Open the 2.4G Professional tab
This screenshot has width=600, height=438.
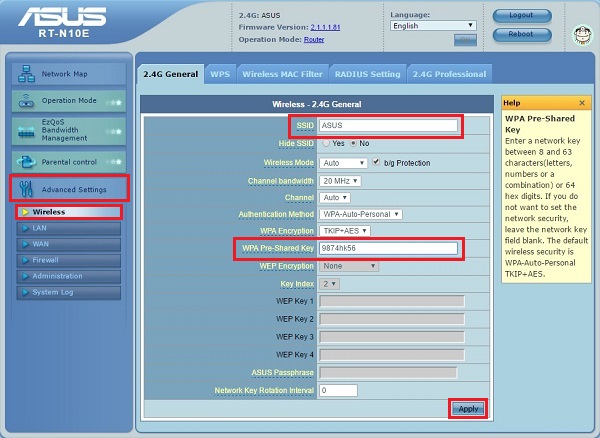coord(449,74)
